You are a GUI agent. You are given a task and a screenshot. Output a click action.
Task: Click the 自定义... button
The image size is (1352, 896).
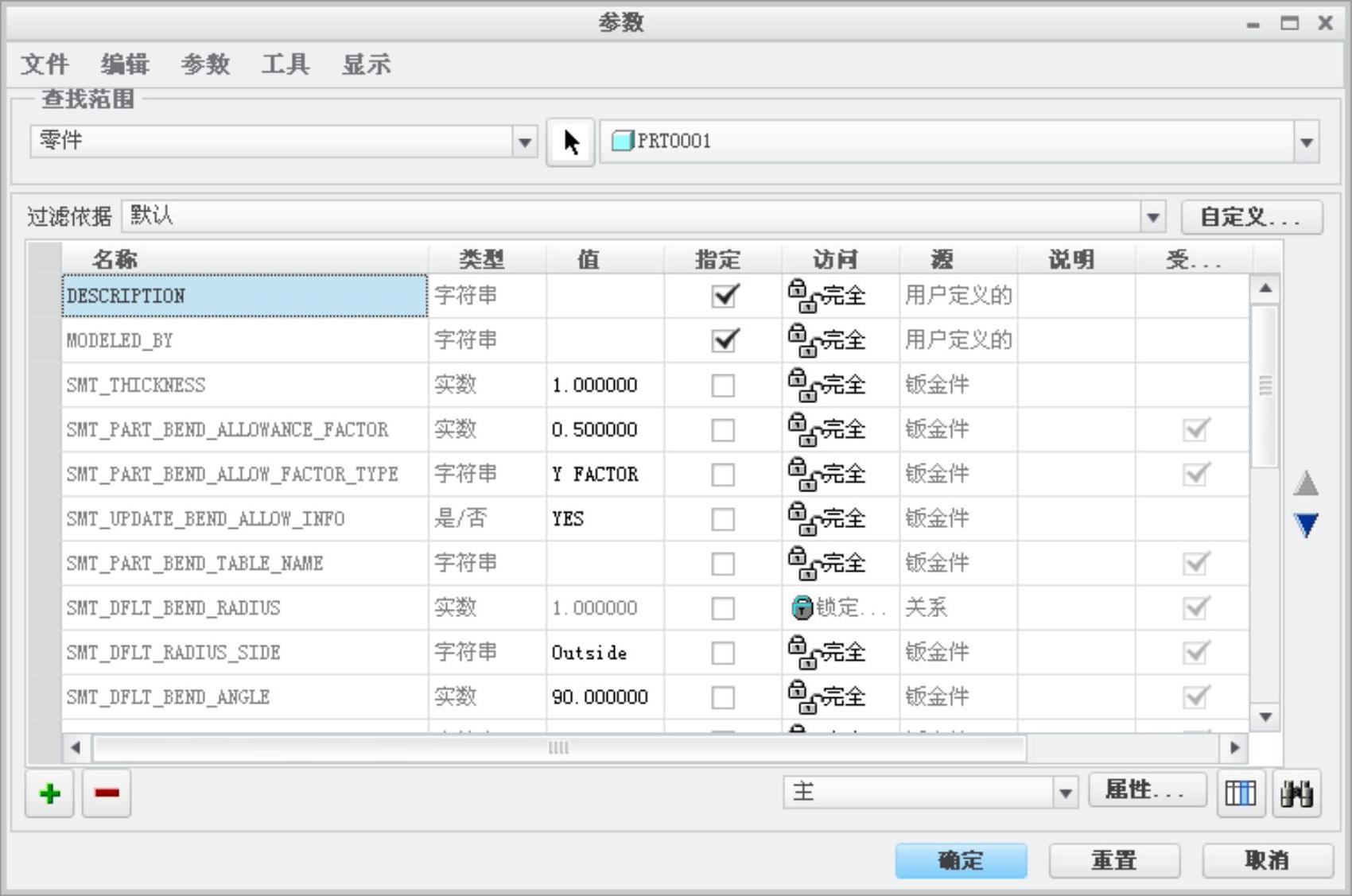click(1251, 216)
